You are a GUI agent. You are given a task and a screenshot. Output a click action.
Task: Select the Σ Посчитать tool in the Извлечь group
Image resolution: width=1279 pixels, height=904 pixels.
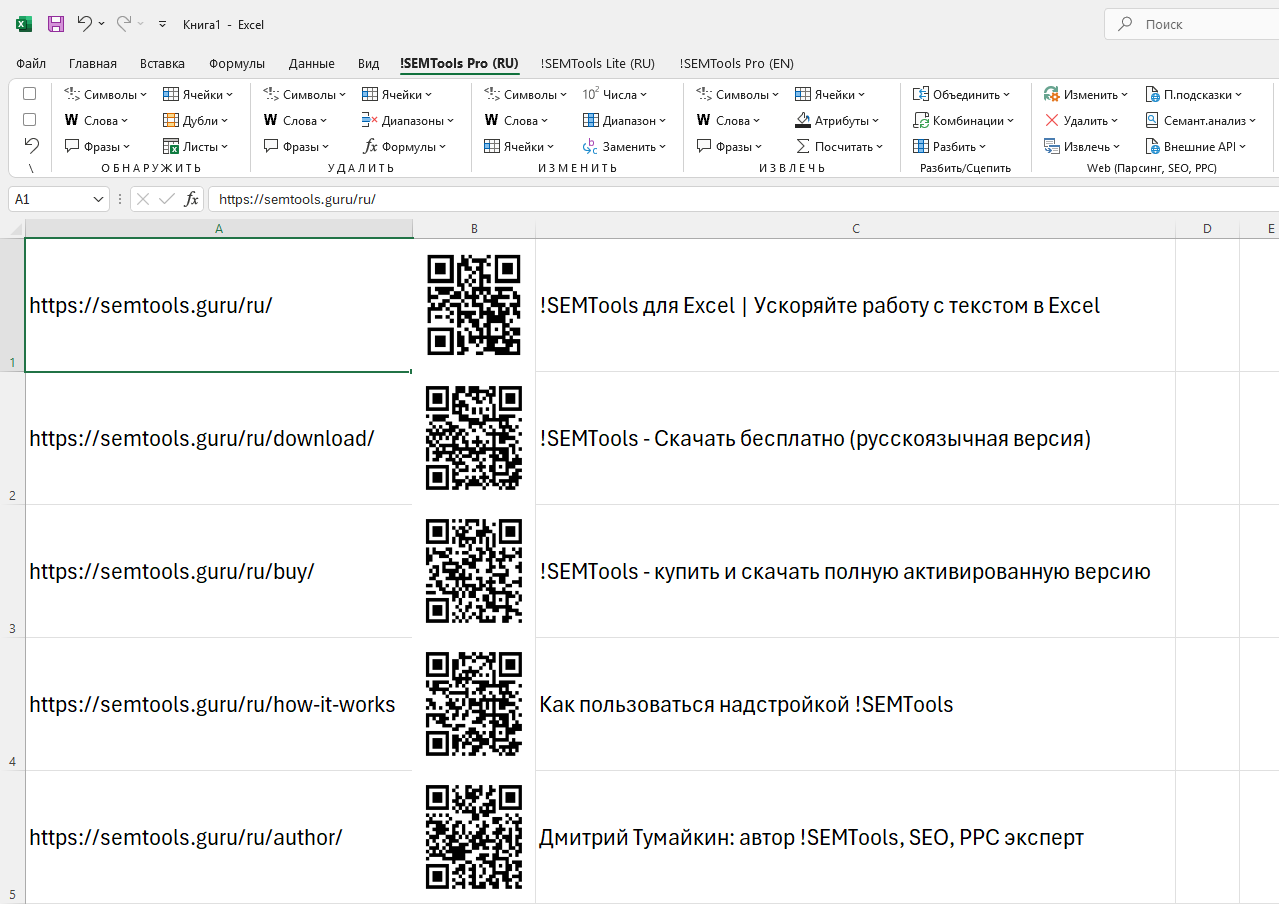(x=836, y=146)
